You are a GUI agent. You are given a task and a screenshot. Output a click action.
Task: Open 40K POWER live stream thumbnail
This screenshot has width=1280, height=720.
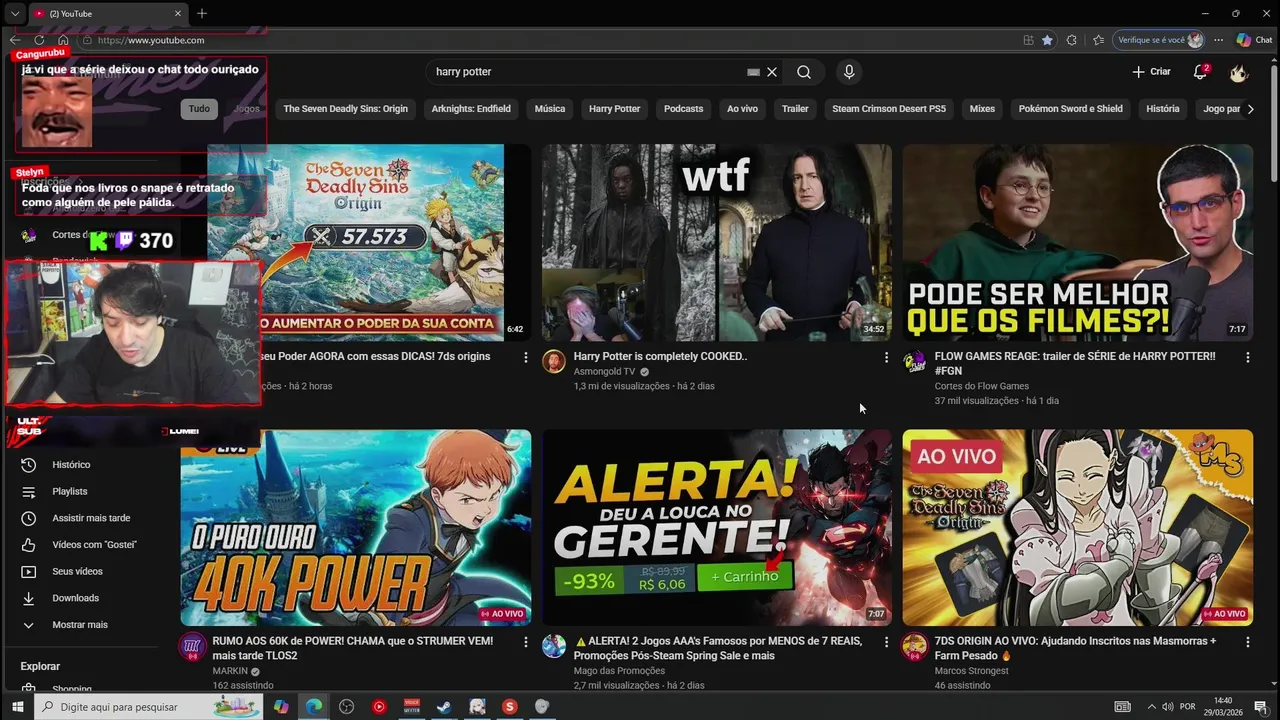tap(356, 528)
